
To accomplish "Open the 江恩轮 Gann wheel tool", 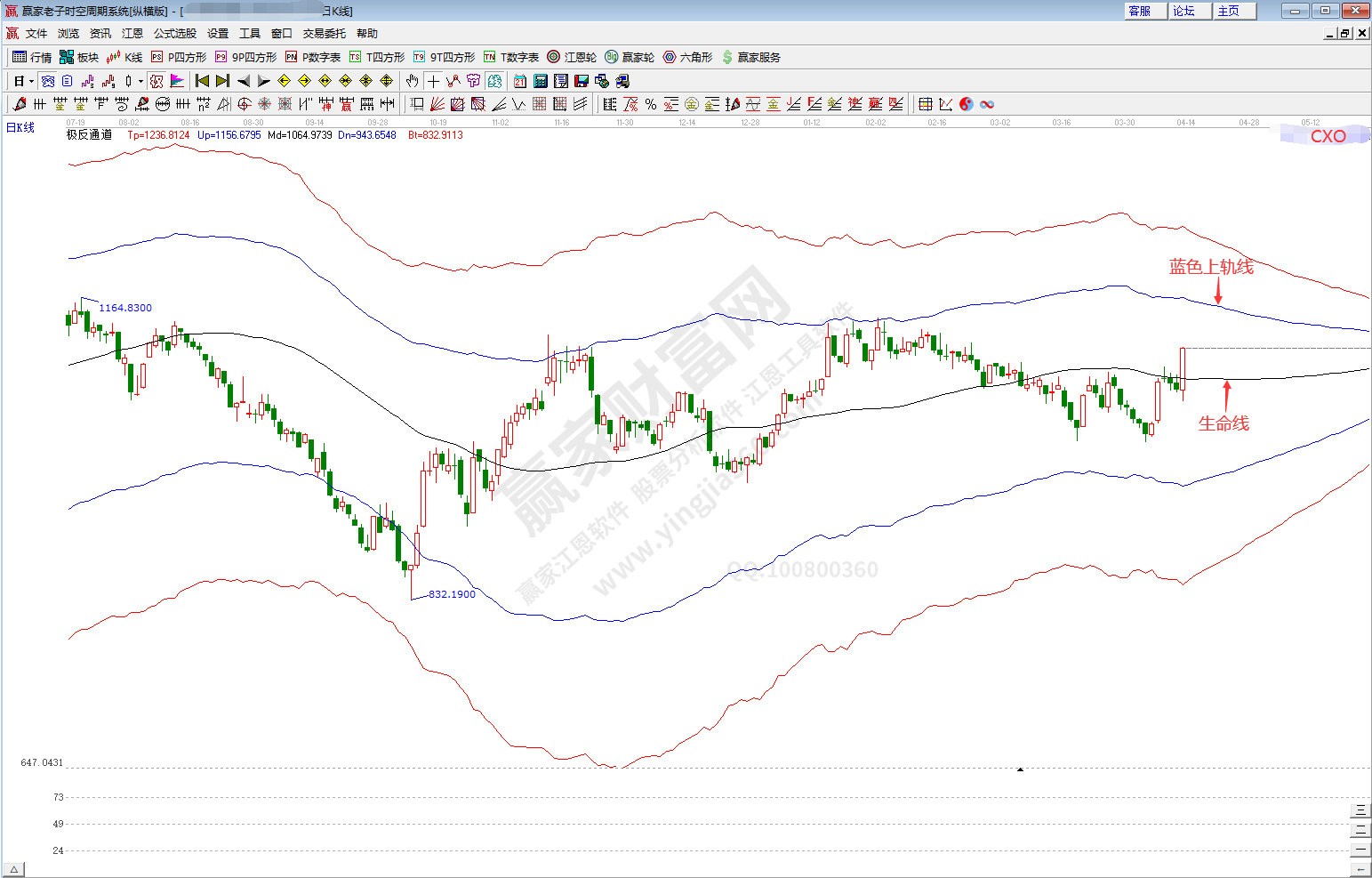I will point(572,57).
